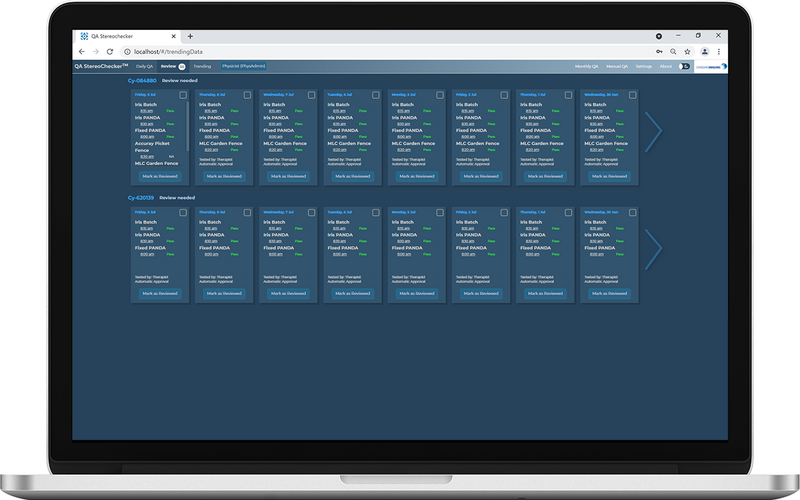Image resolution: width=800 pixels, height=500 pixels.
Task: Click the browser forward arrow
Action: [95, 52]
